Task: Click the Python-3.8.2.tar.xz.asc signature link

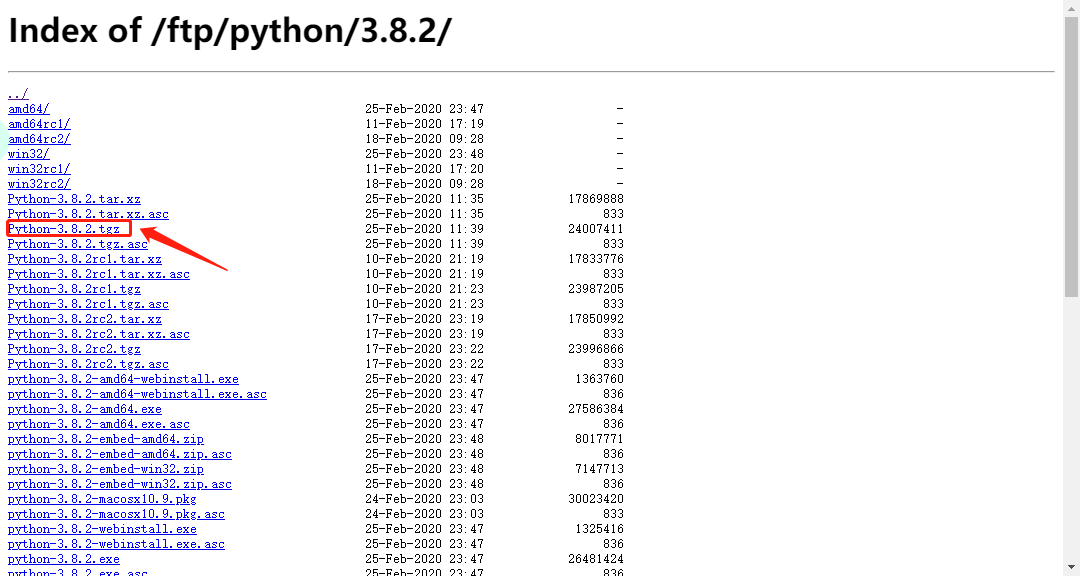Action: coord(88,214)
